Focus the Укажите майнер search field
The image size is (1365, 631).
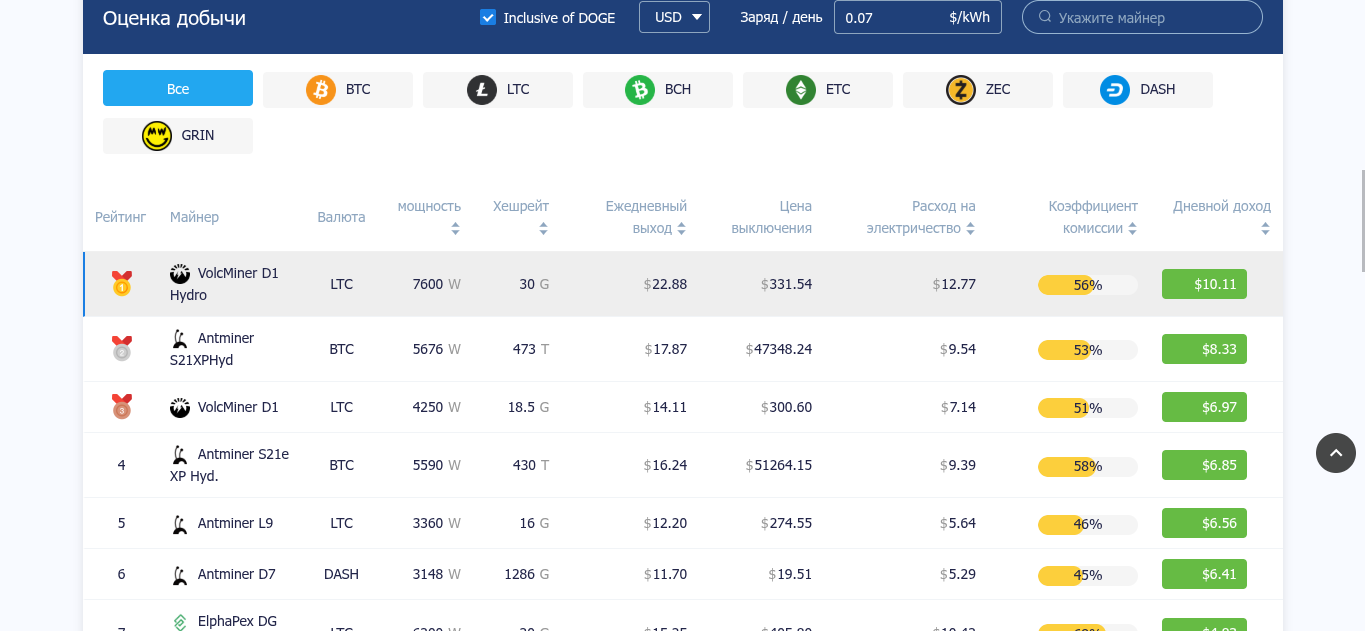[1150, 17]
